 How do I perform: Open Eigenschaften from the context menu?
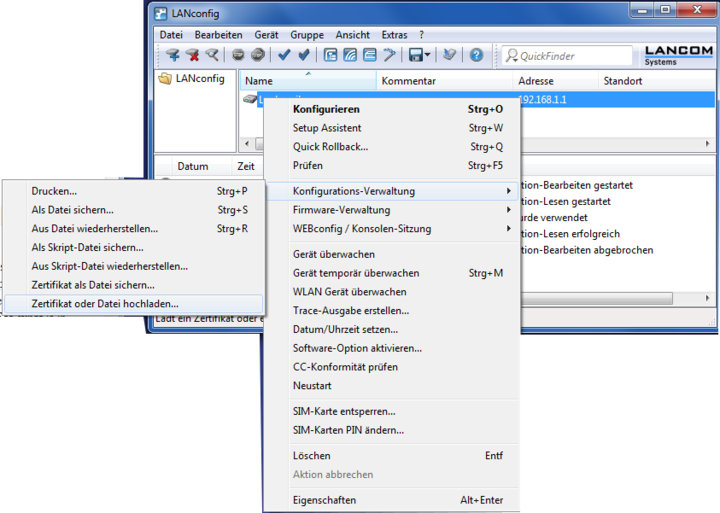point(393,500)
